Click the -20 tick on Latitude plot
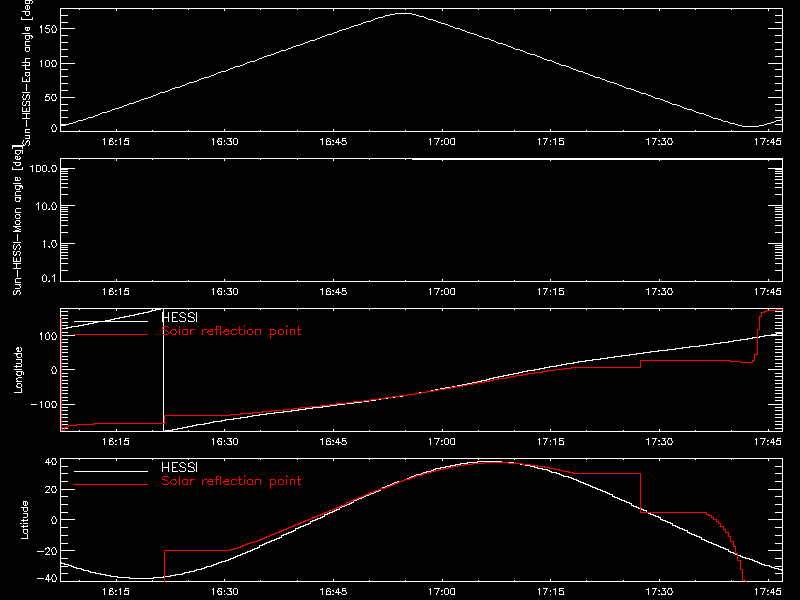Image resolution: width=800 pixels, height=600 pixels. tap(47, 551)
